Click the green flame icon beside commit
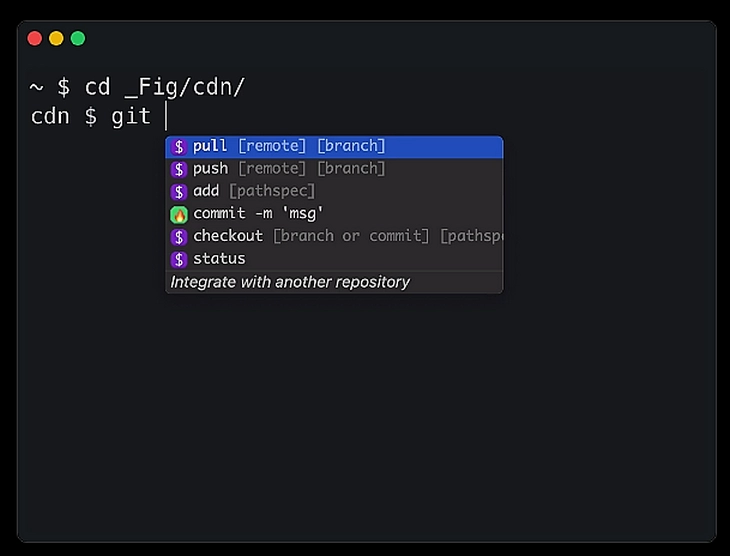 click(x=179, y=214)
